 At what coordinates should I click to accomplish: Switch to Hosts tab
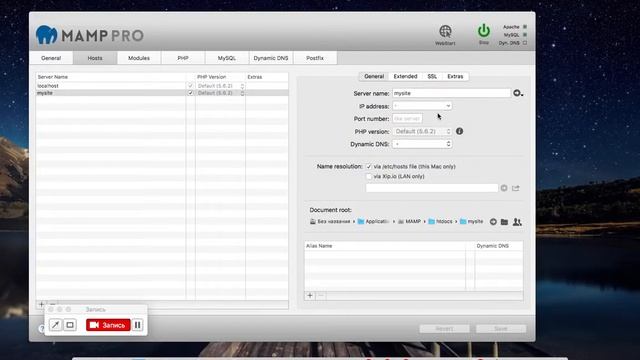pyautogui.click(x=95, y=58)
